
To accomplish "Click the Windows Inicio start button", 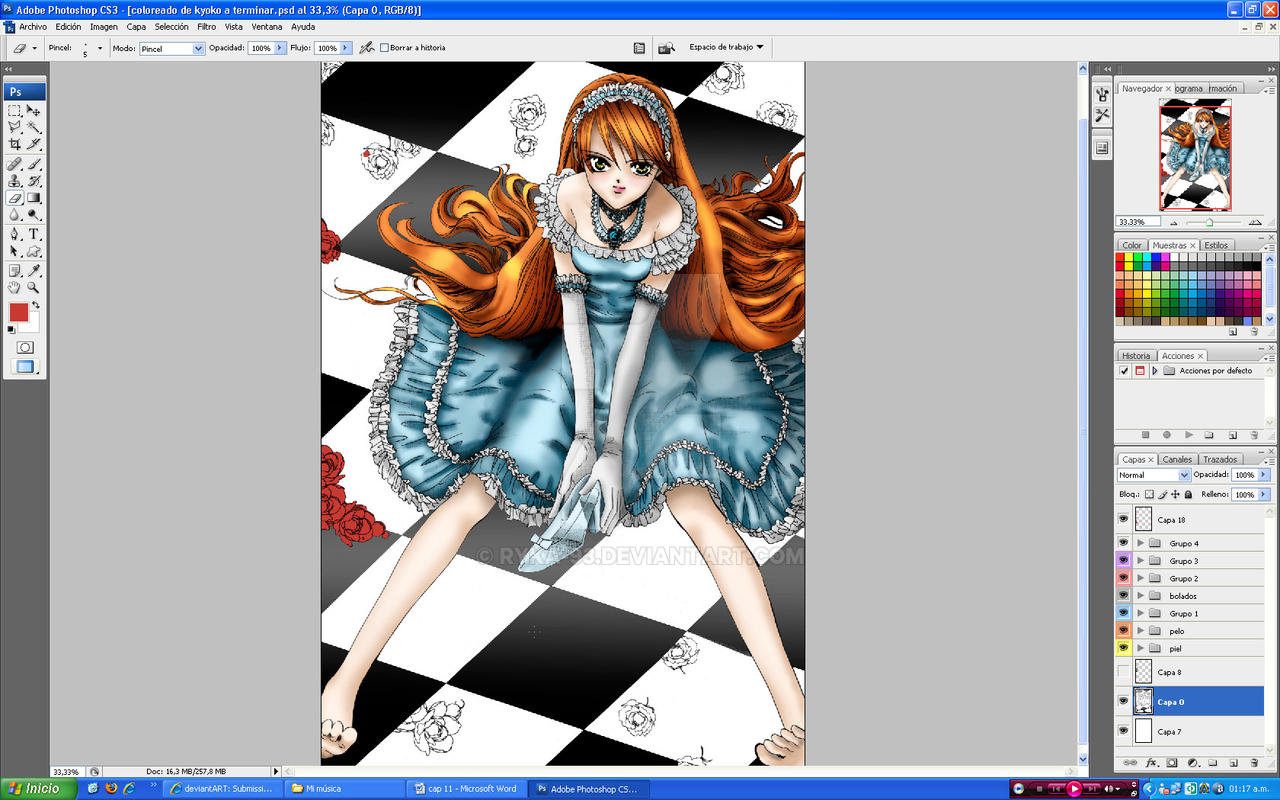I will point(37,788).
